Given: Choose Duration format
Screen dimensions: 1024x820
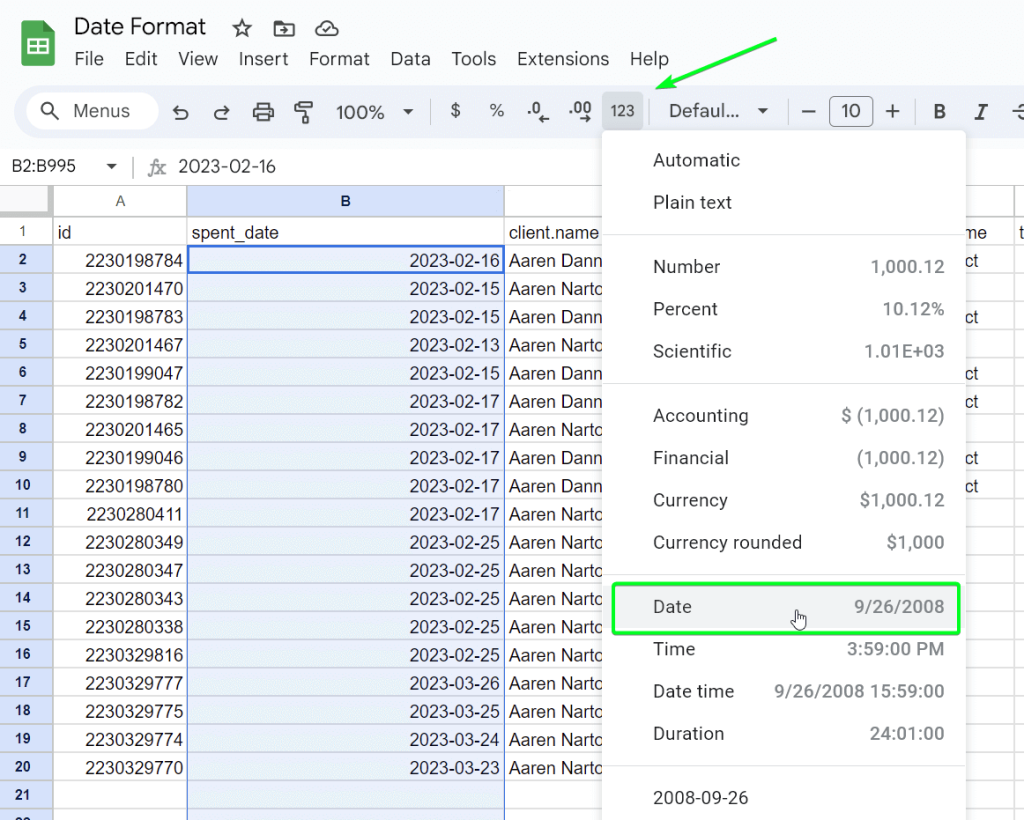Looking at the screenshot, I should pyautogui.click(x=784, y=734).
